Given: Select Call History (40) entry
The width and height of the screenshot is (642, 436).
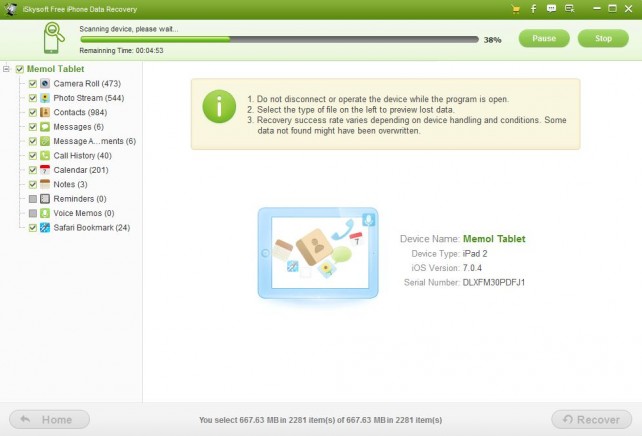Looking at the screenshot, I should (x=83, y=156).
